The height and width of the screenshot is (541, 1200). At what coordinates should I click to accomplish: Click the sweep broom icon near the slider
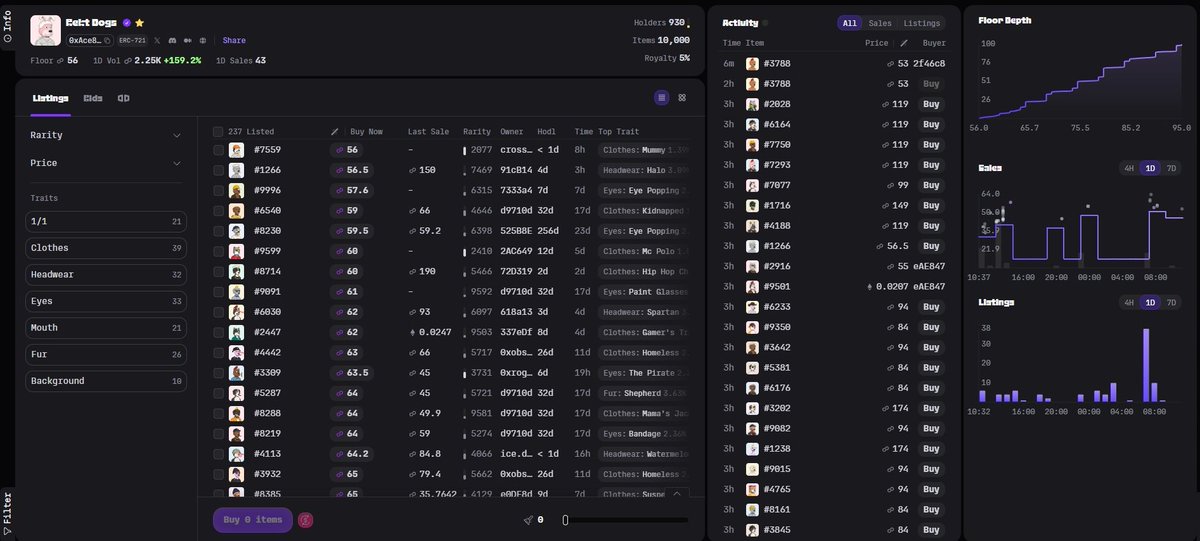point(529,520)
